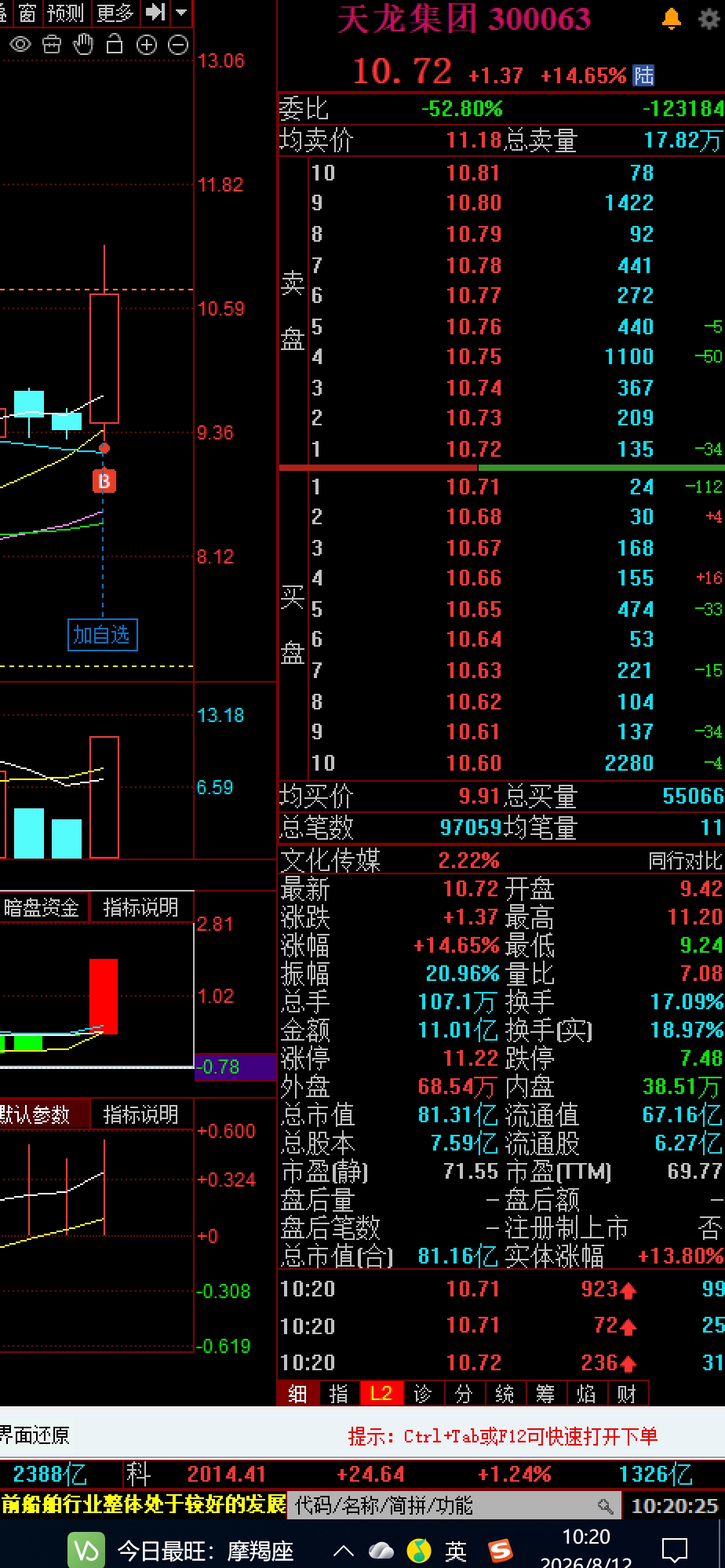Select the hand pan tool
Viewport: 725px width, 1568px height.
click(83, 45)
